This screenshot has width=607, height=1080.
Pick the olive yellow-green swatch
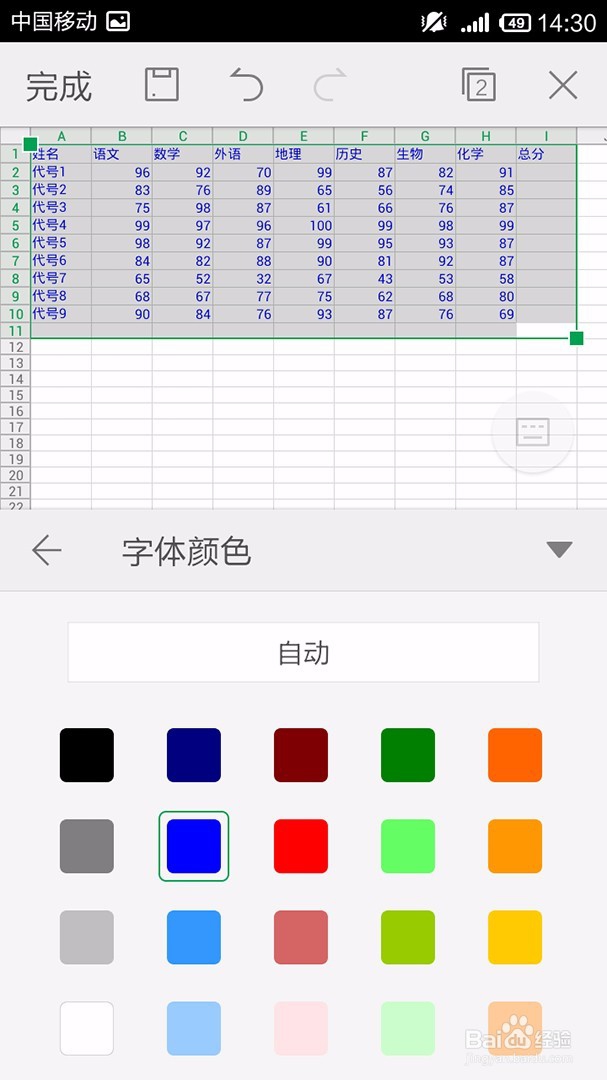tap(408, 937)
